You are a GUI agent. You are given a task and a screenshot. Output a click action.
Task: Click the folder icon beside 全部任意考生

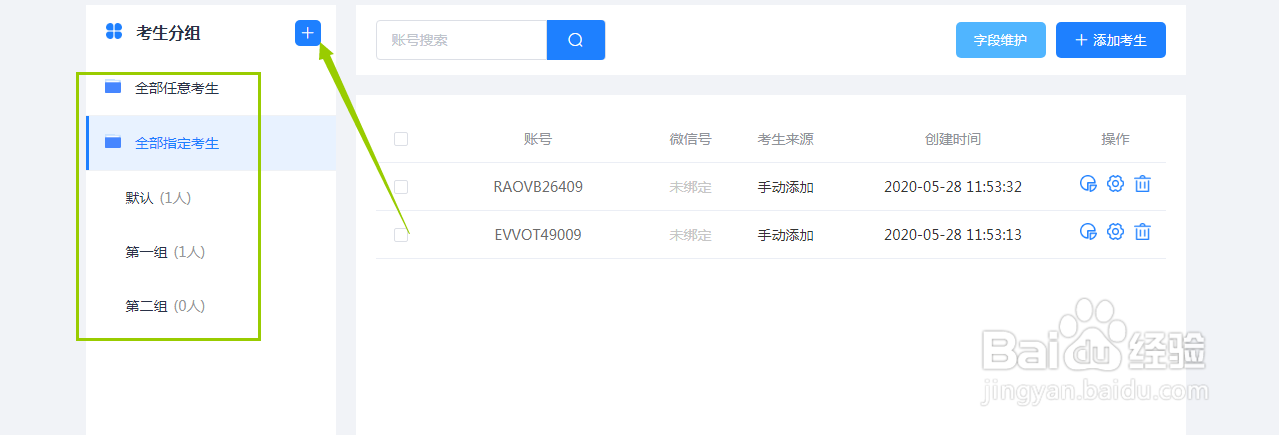coord(113,87)
